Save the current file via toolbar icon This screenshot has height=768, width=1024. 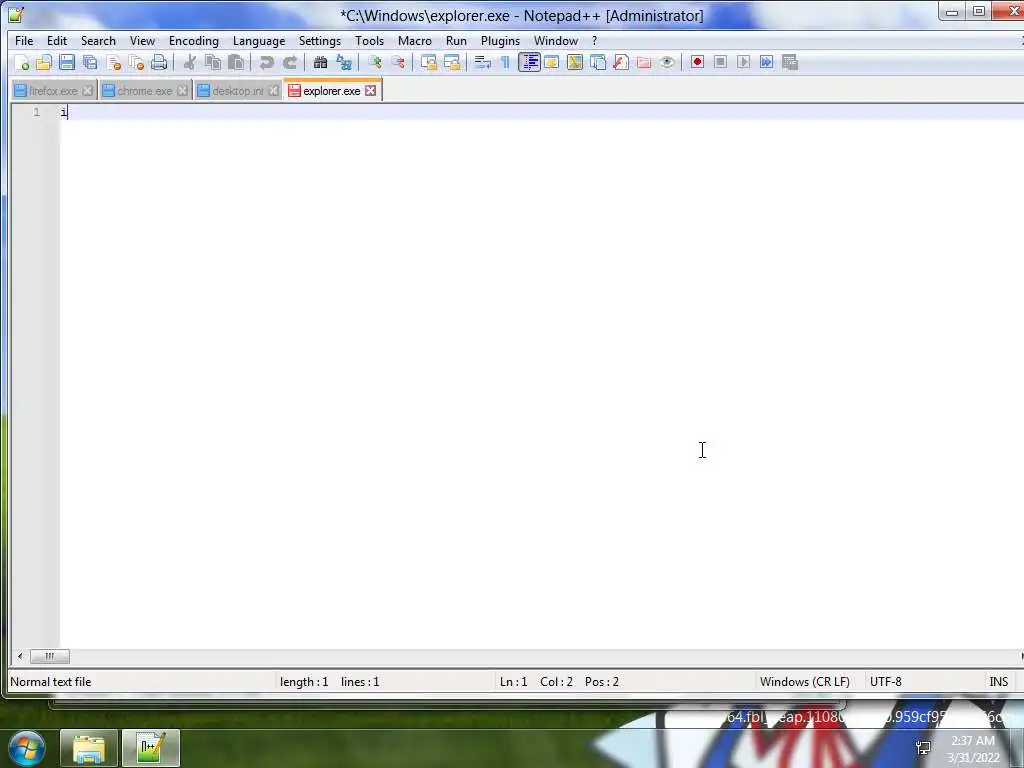point(67,63)
